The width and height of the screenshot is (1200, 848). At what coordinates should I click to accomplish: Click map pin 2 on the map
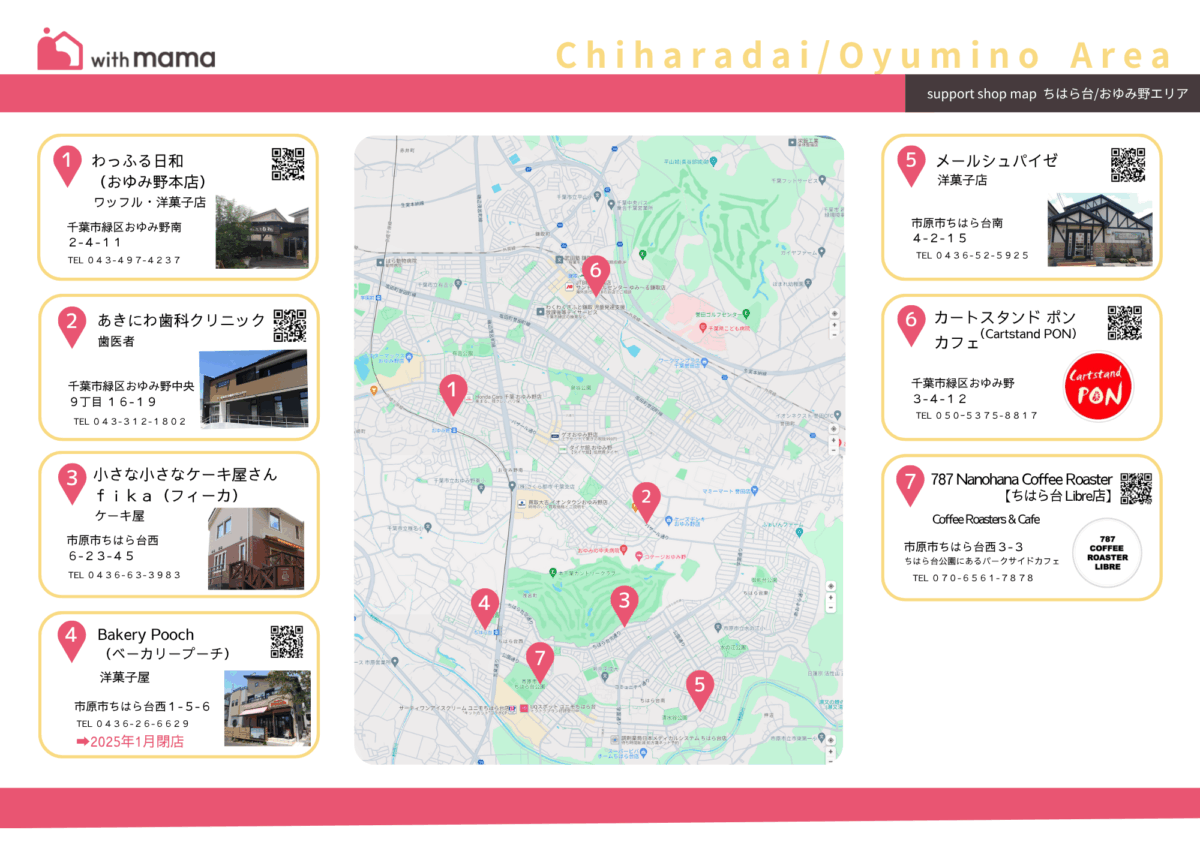[x=646, y=498]
